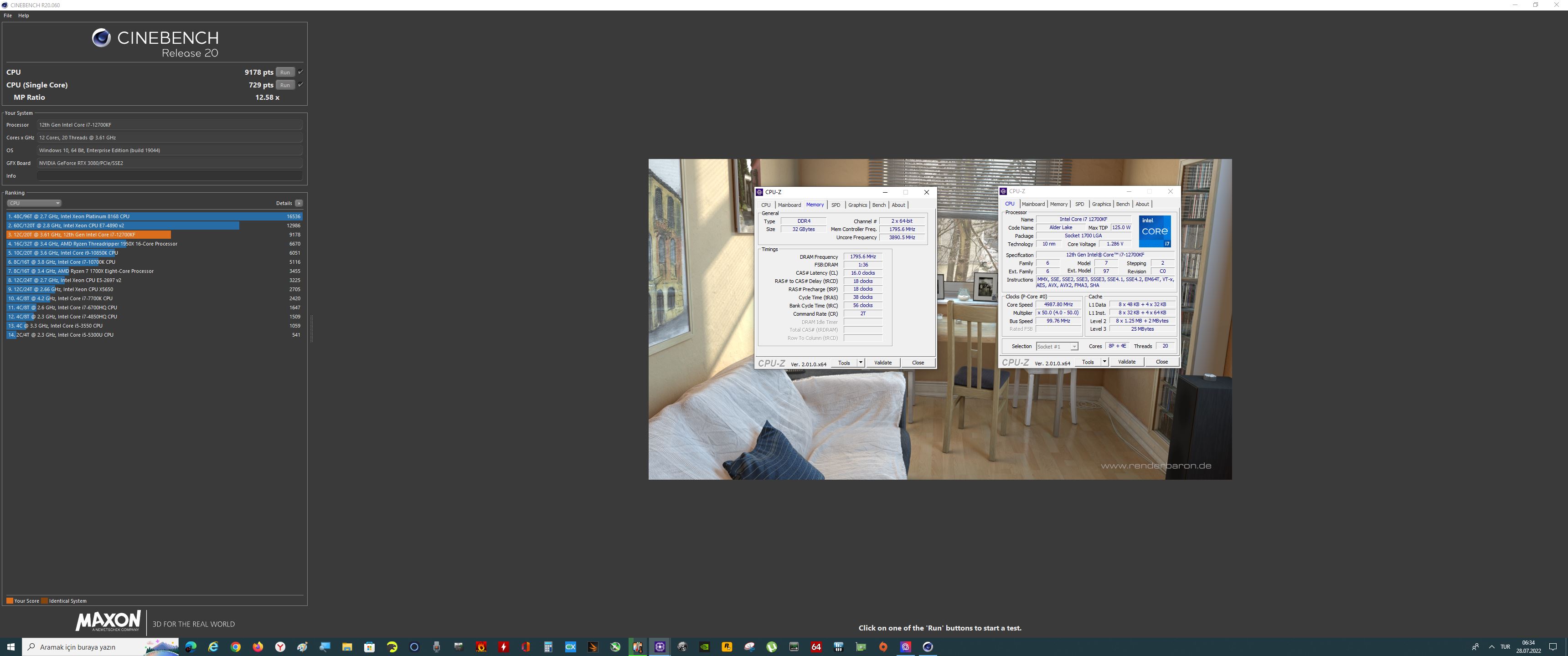Click the People icon in system tray
The image size is (1568, 656).
1475,647
